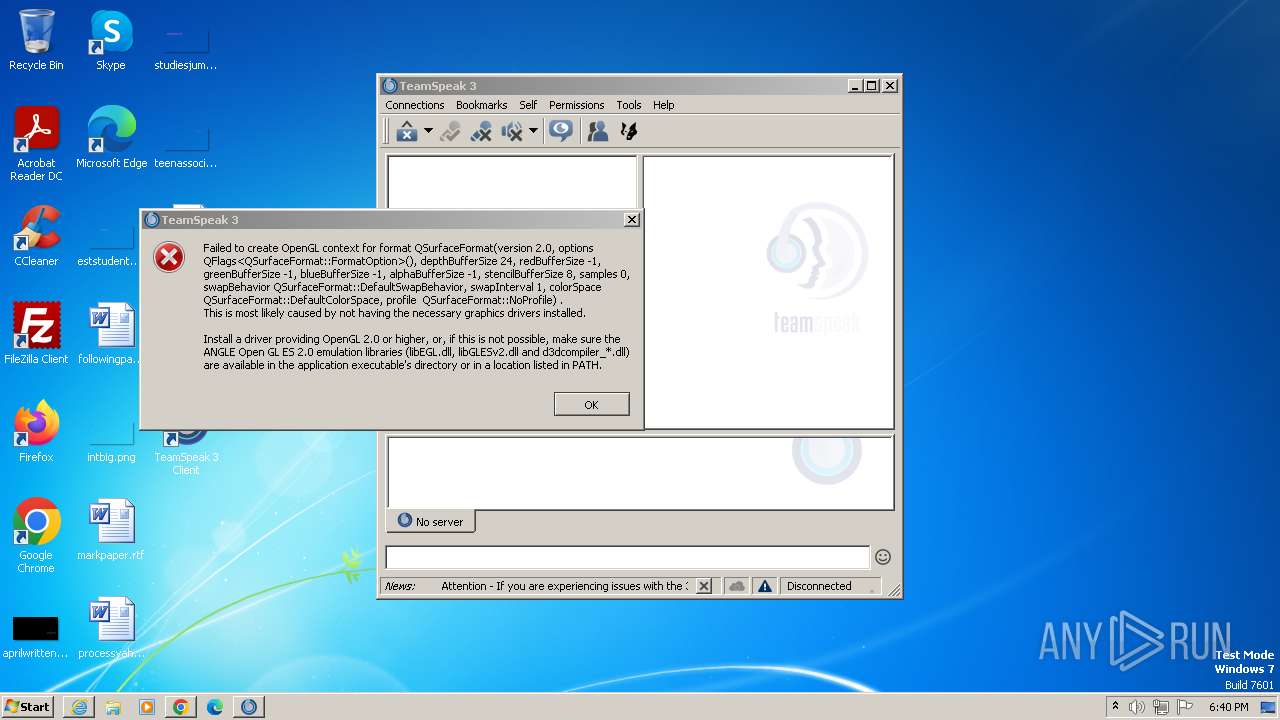Viewport: 1280px width, 720px height.
Task: Open dropdown arrow next to connect icon
Action: click(x=428, y=131)
